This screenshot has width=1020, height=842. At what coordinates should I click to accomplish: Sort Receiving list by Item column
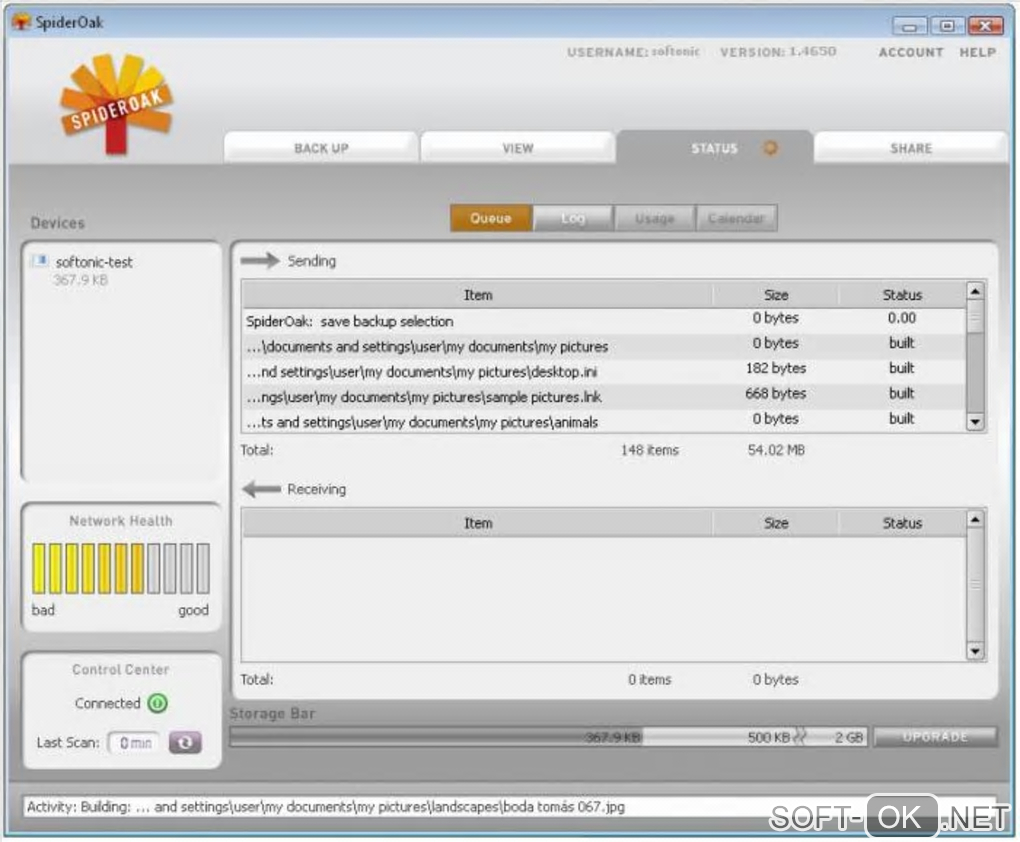click(477, 523)
